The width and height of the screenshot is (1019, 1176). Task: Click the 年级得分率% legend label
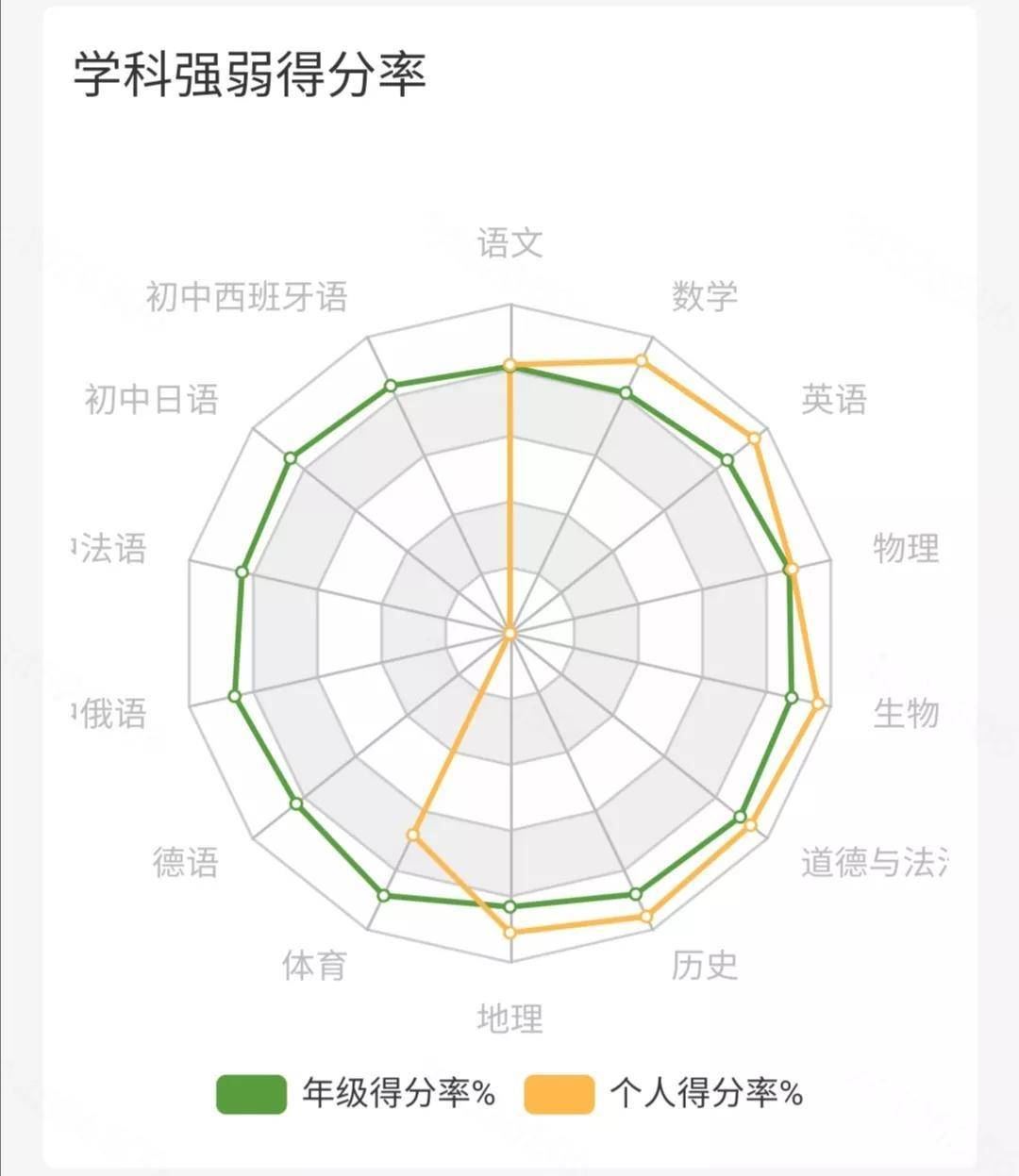[398, 1094]
